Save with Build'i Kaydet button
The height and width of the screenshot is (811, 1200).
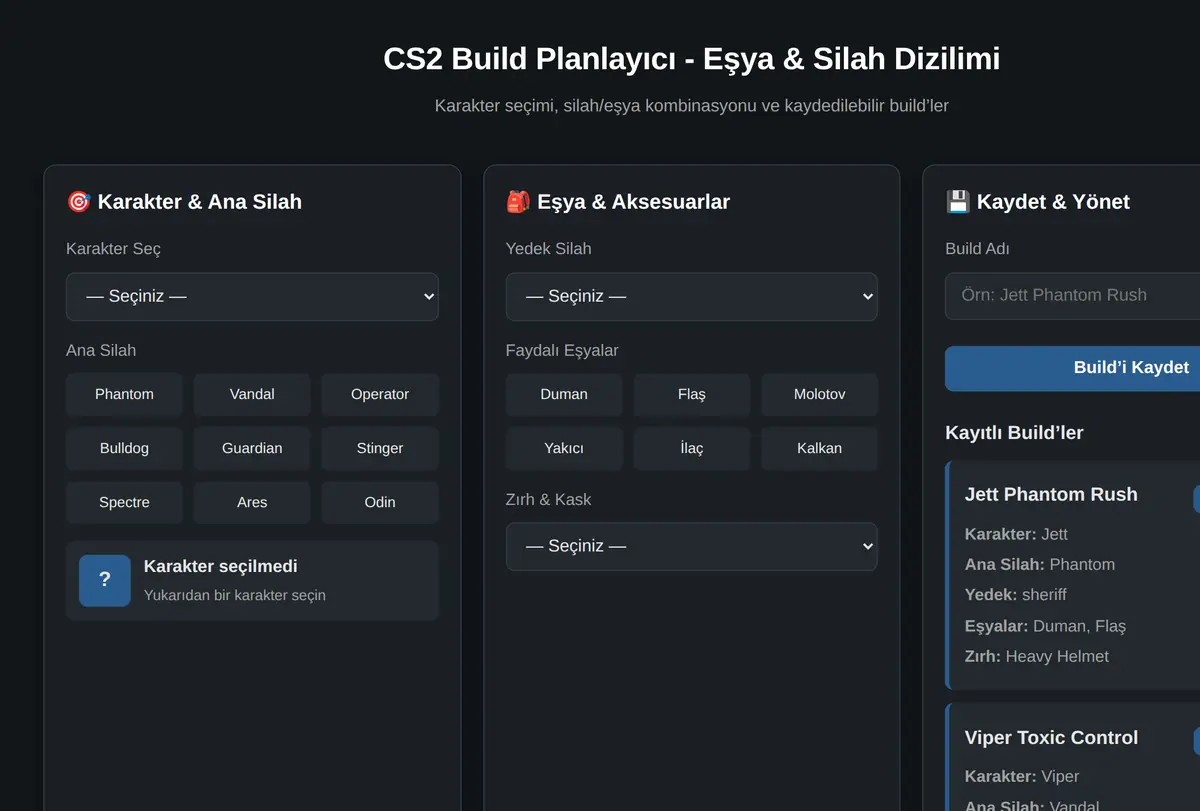[1072, 368]
